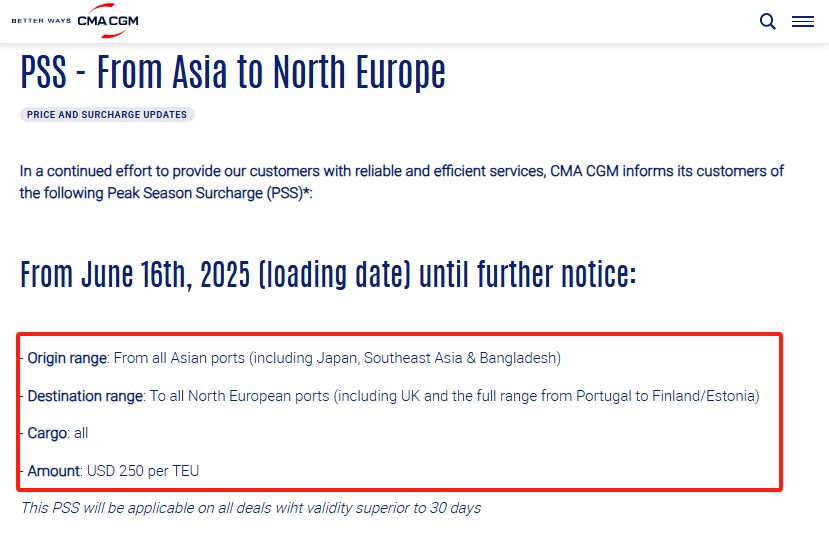Open the search magnifier icon

click(767, 21)
